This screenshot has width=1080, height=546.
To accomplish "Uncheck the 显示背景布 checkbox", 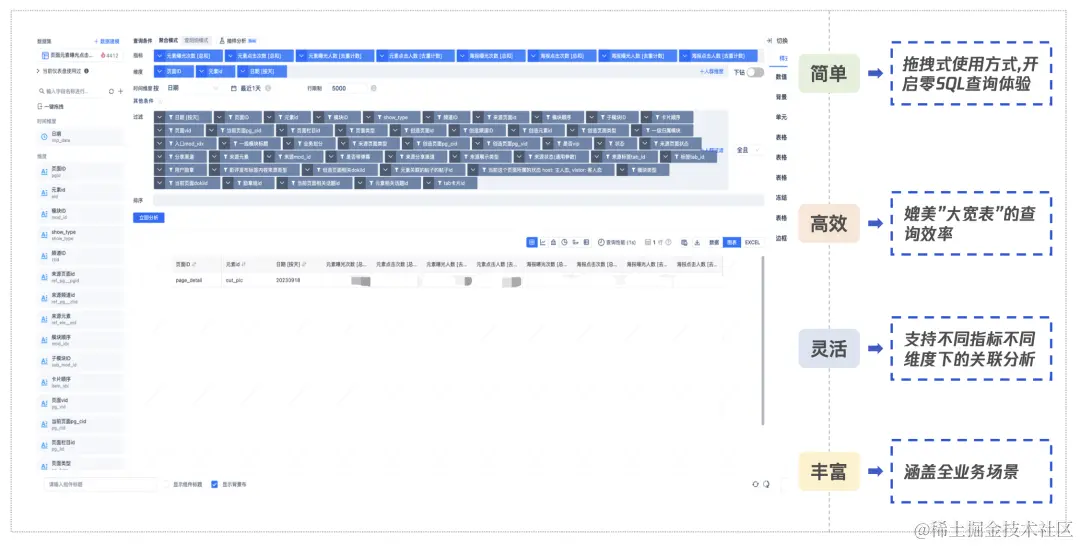I will pos(214,484).
